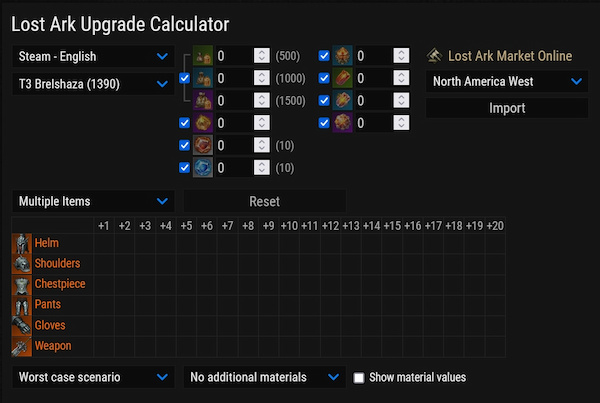Click the Helm armor icon
This screenshot has width=600, height=403.
(x=22, y=243)
